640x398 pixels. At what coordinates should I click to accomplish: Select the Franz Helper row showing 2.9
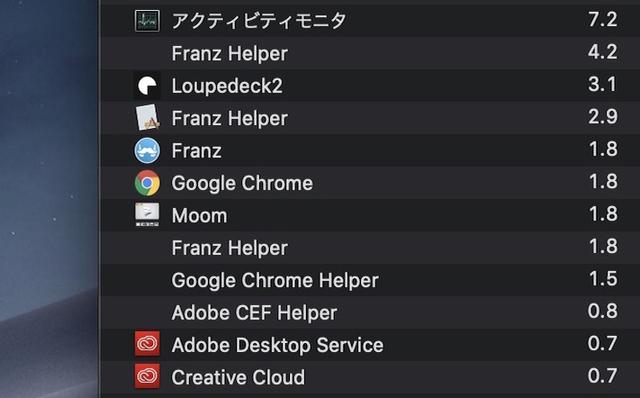point(370,118)
